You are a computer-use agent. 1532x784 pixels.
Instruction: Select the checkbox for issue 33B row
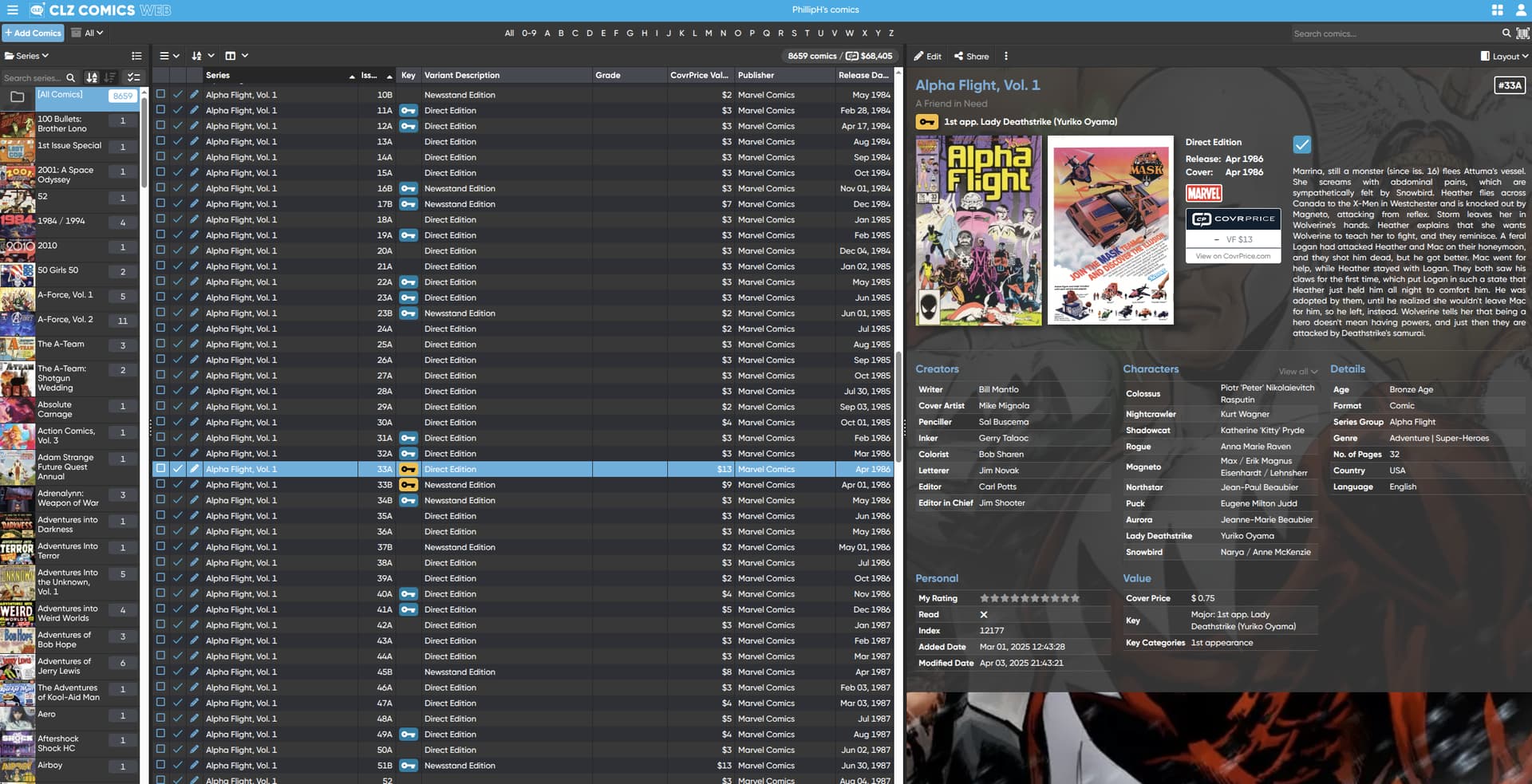160,484
